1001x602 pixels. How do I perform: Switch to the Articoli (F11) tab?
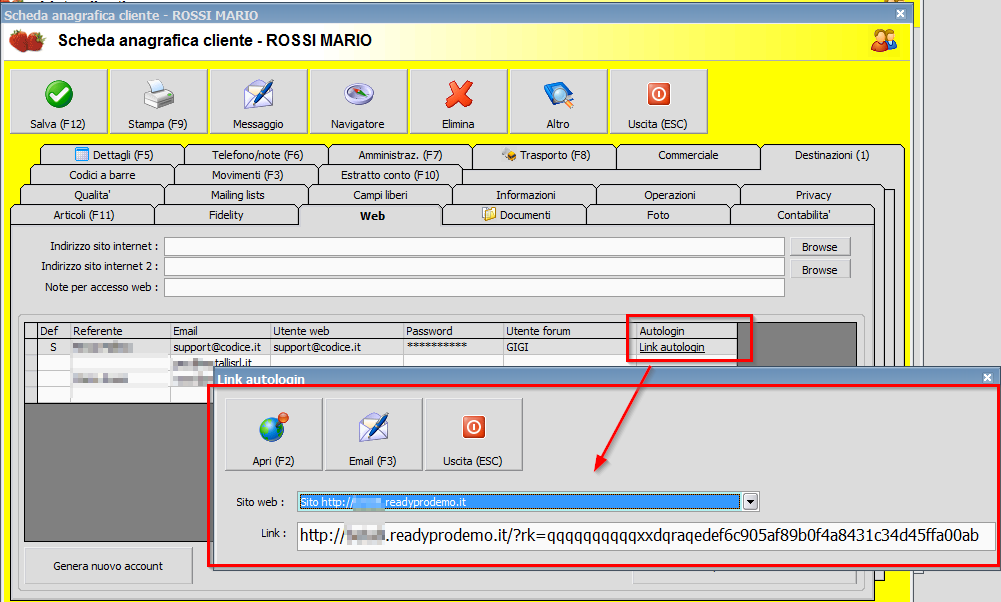tap(84, 215)
